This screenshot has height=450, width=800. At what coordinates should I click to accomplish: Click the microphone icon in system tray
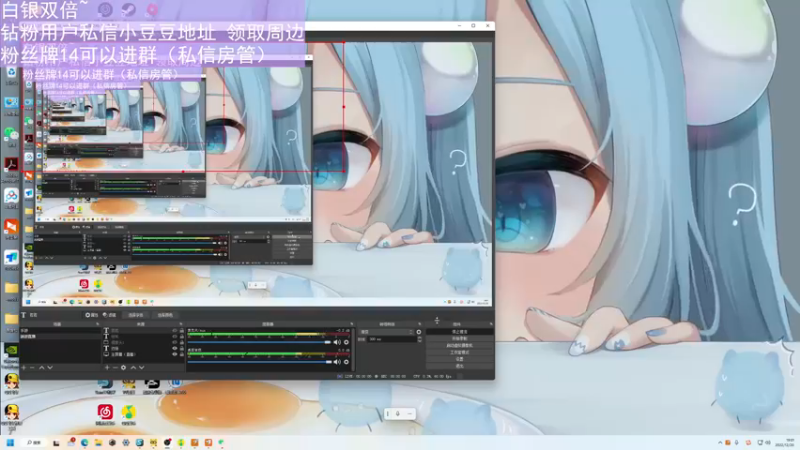[x=736, y=443]
